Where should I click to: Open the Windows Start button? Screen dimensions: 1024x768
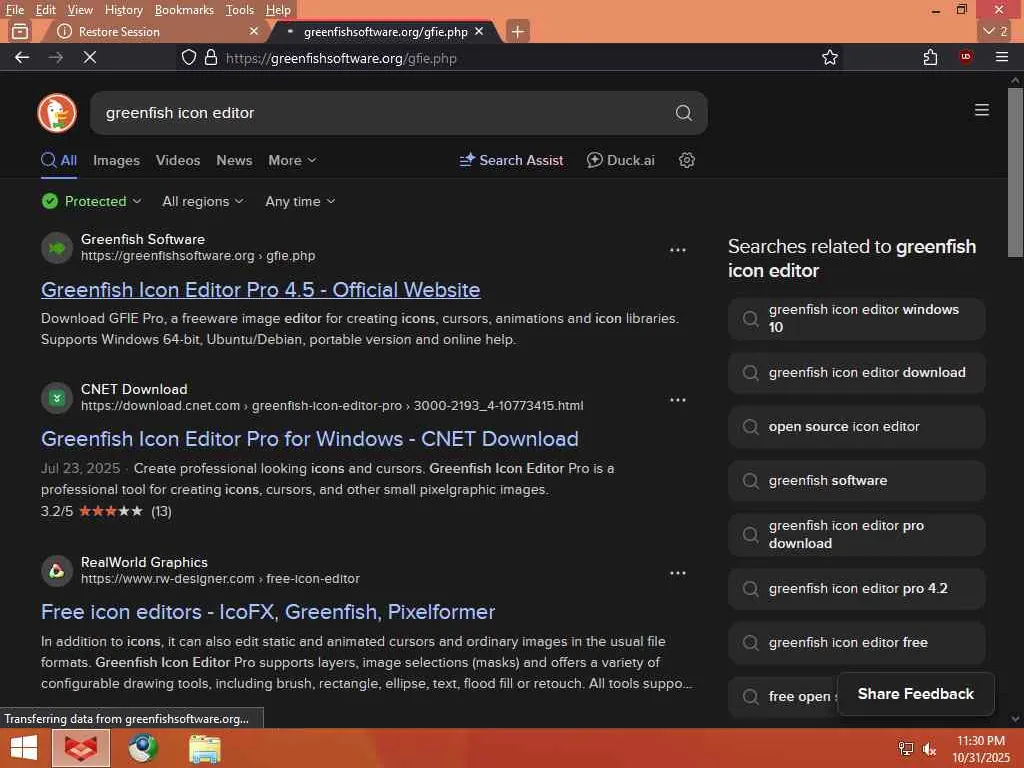24,748
